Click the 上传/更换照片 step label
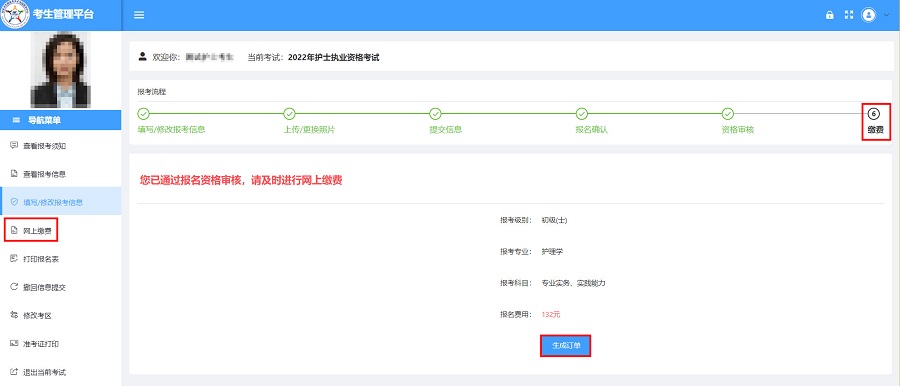Screen dimensions: 900x386 click(309, 130)
